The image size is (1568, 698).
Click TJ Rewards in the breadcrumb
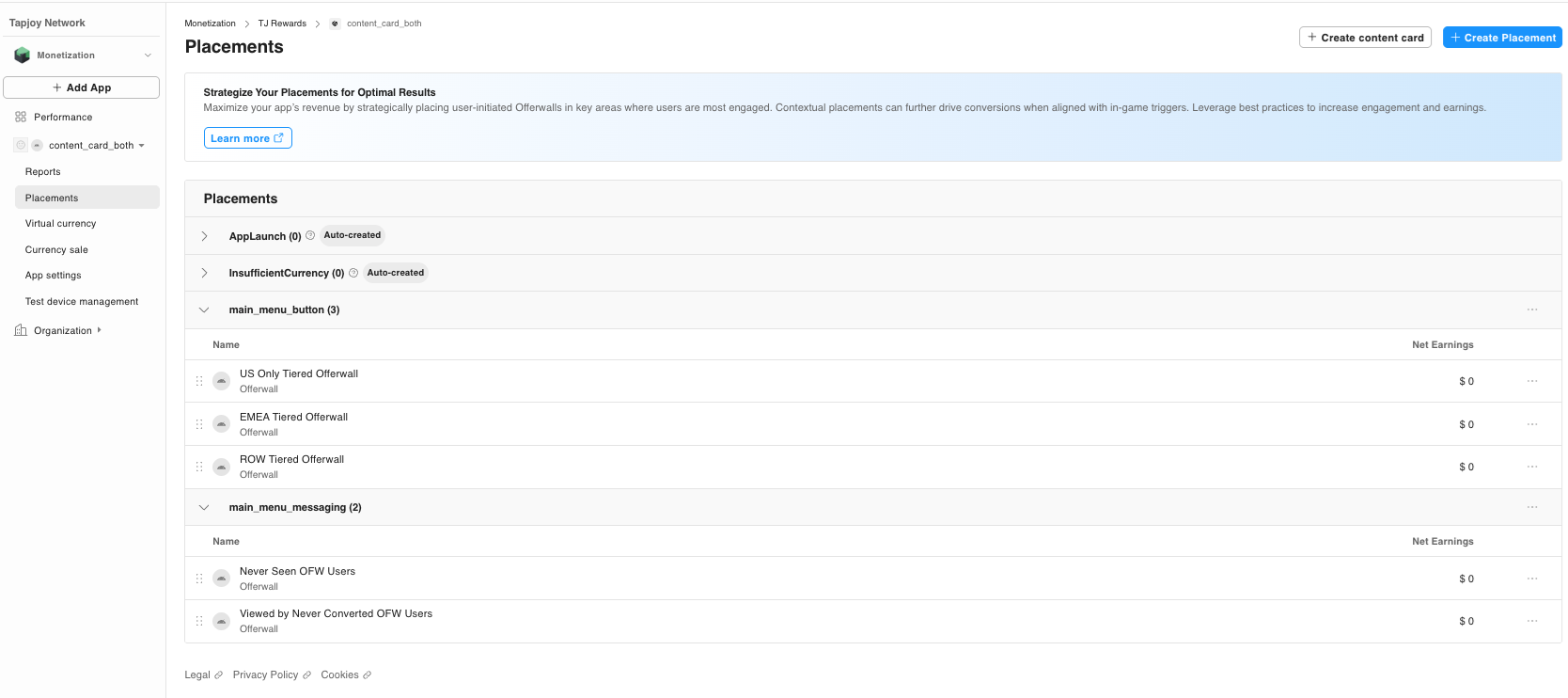[282, 24]
